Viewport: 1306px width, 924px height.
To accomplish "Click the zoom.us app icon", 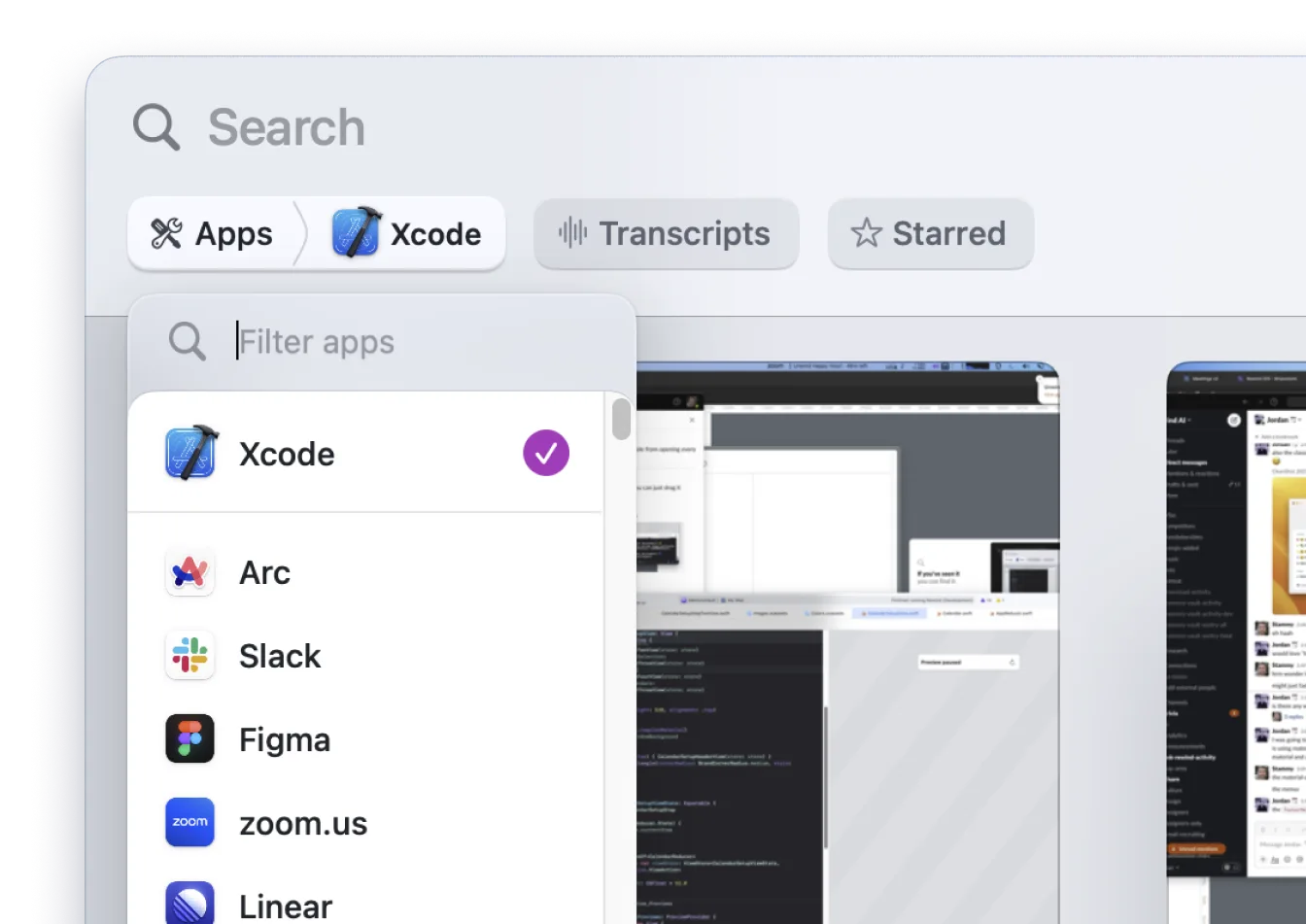I will (x=189, y=823).
